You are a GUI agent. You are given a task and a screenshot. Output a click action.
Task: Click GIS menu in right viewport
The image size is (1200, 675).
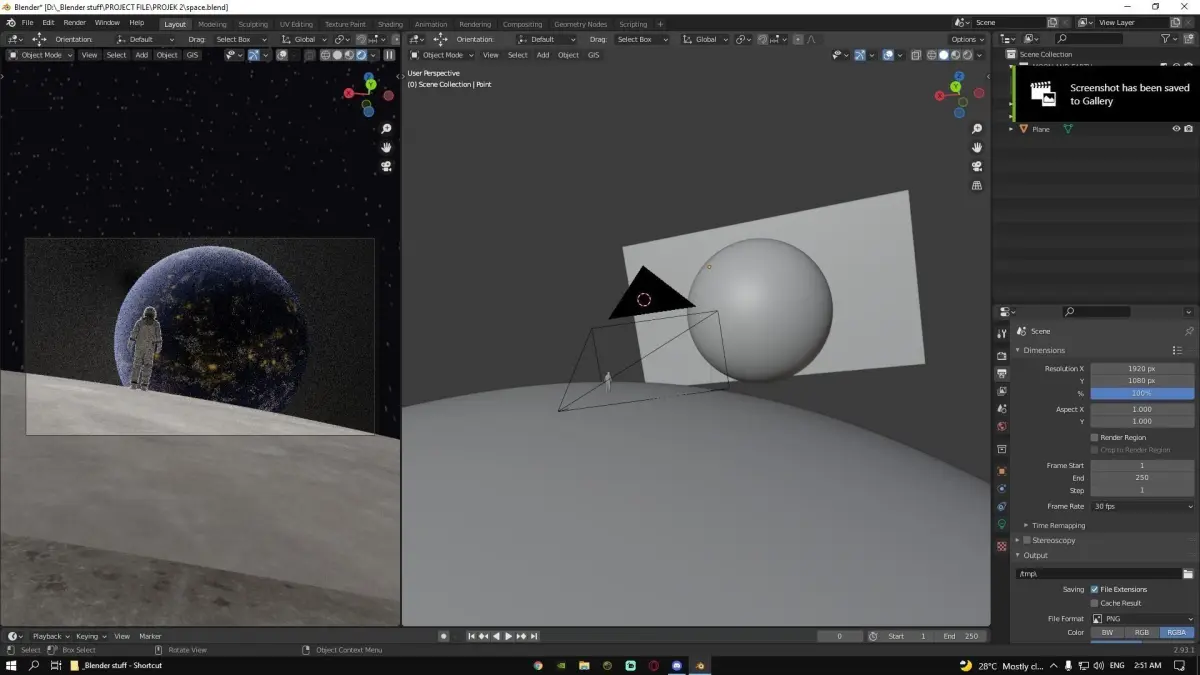(x=593, y=55)
